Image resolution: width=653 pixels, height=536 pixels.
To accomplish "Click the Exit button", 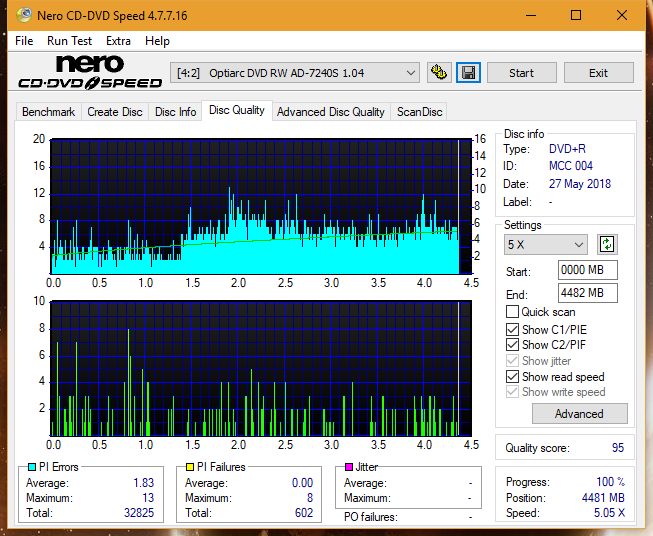I will point(598,73).
